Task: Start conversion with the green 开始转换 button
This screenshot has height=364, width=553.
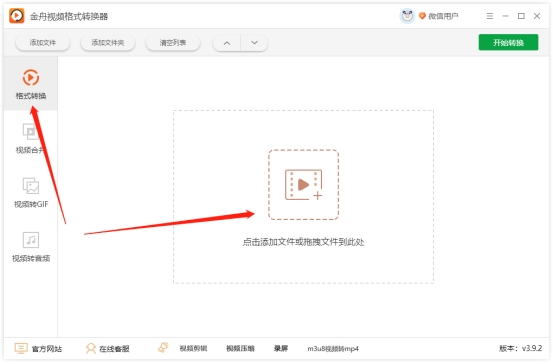Action: click(508, 42)
